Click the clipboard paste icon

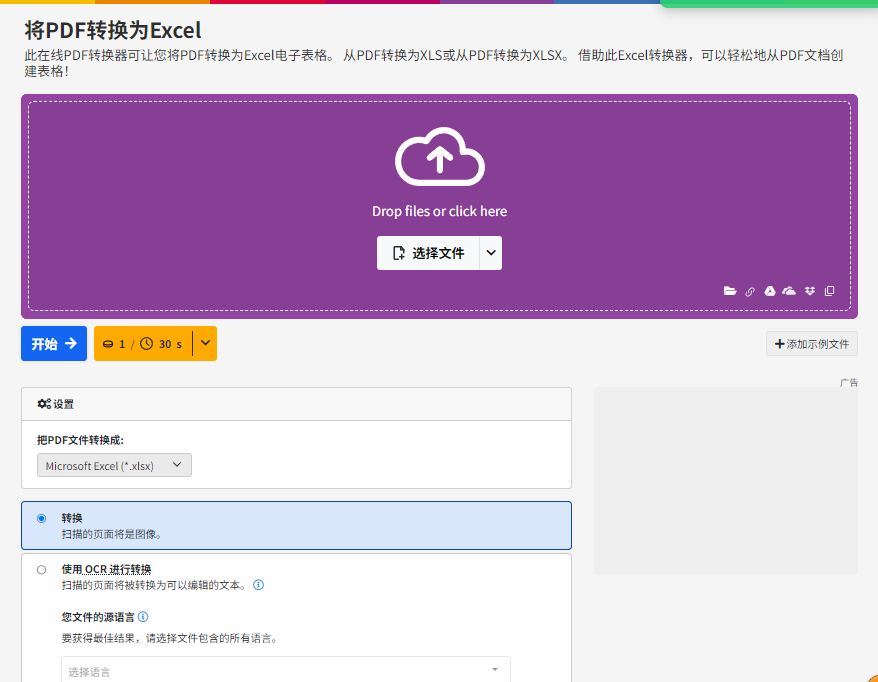coord(829,291)
